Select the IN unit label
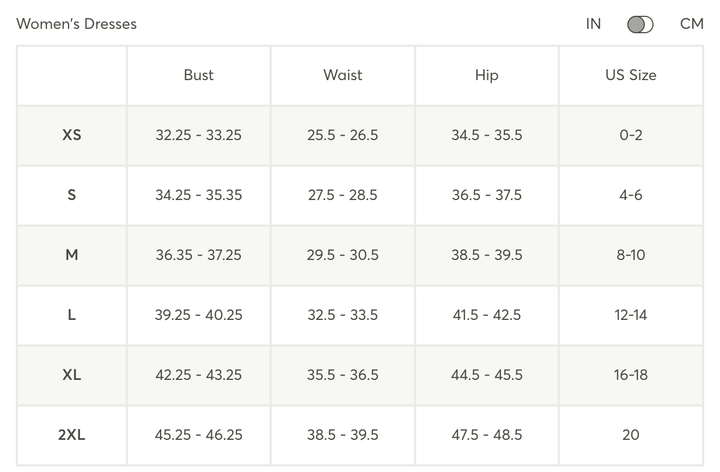 click(594, 24)
